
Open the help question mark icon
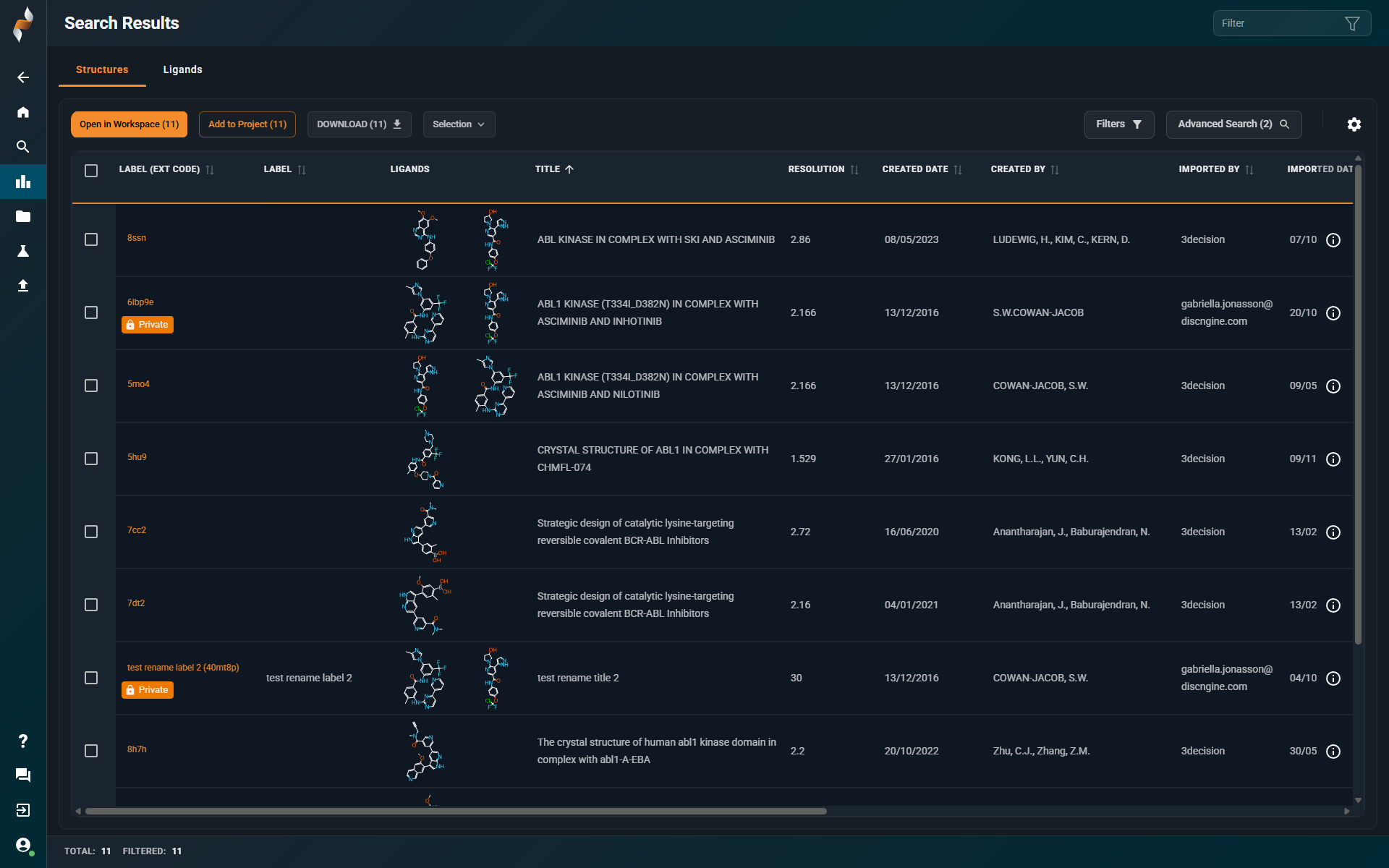coord(23,741)
